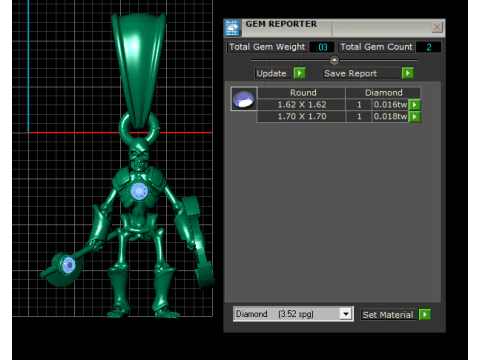
Task: Click green arrow for 0.016tw row
Action: (x=414, y=105)
